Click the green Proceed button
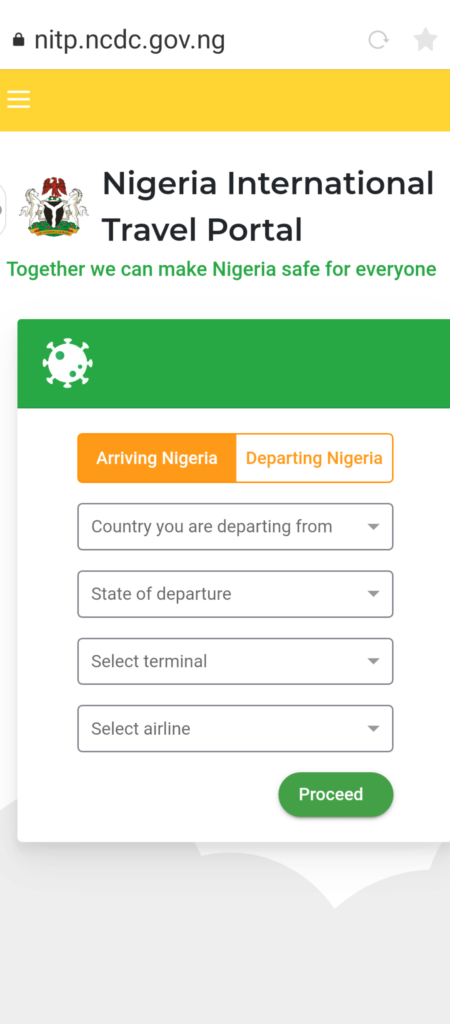 point(336,794)
